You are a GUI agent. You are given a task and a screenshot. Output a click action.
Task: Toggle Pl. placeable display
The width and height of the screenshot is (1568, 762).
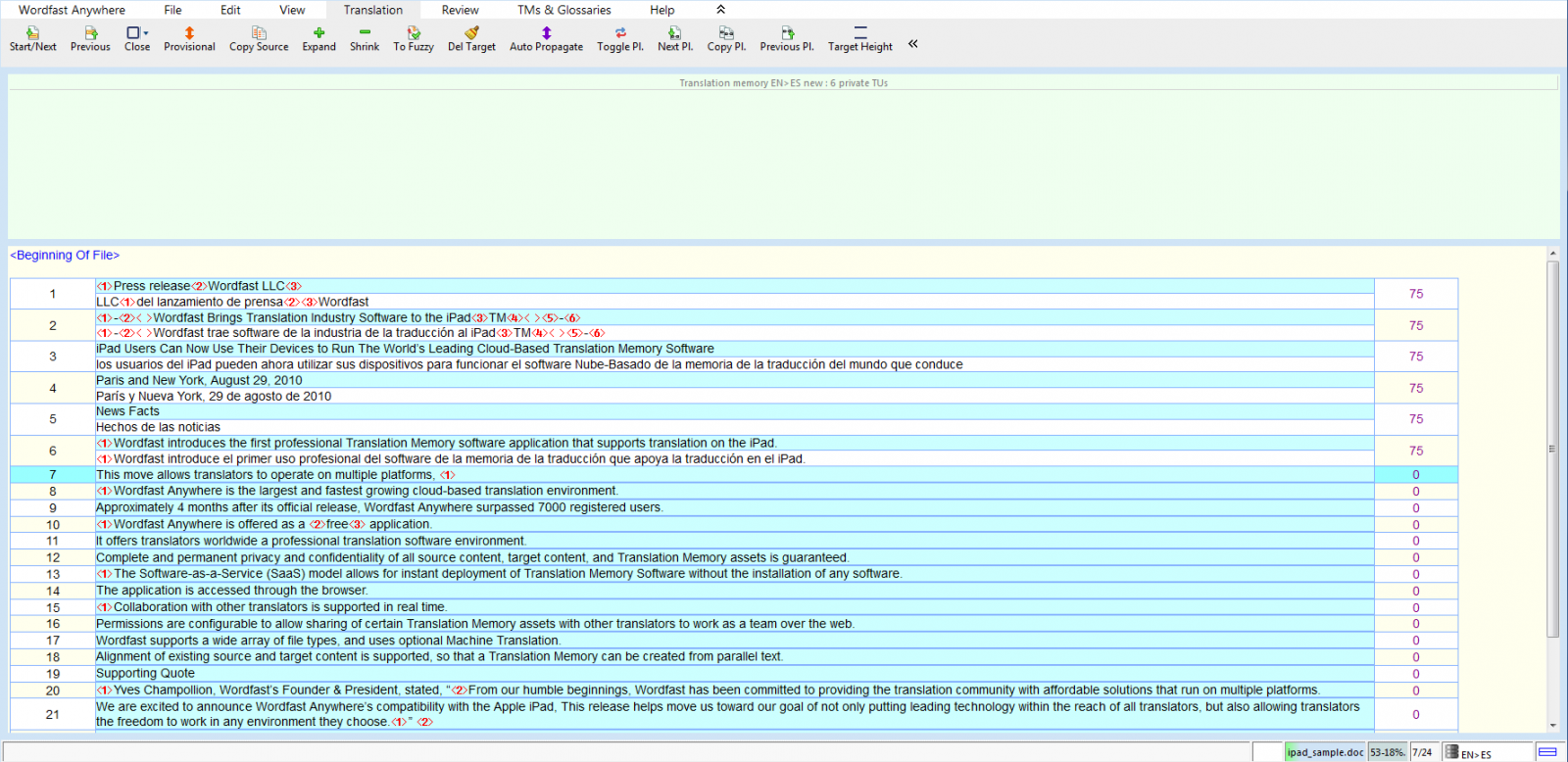[619, 39]
